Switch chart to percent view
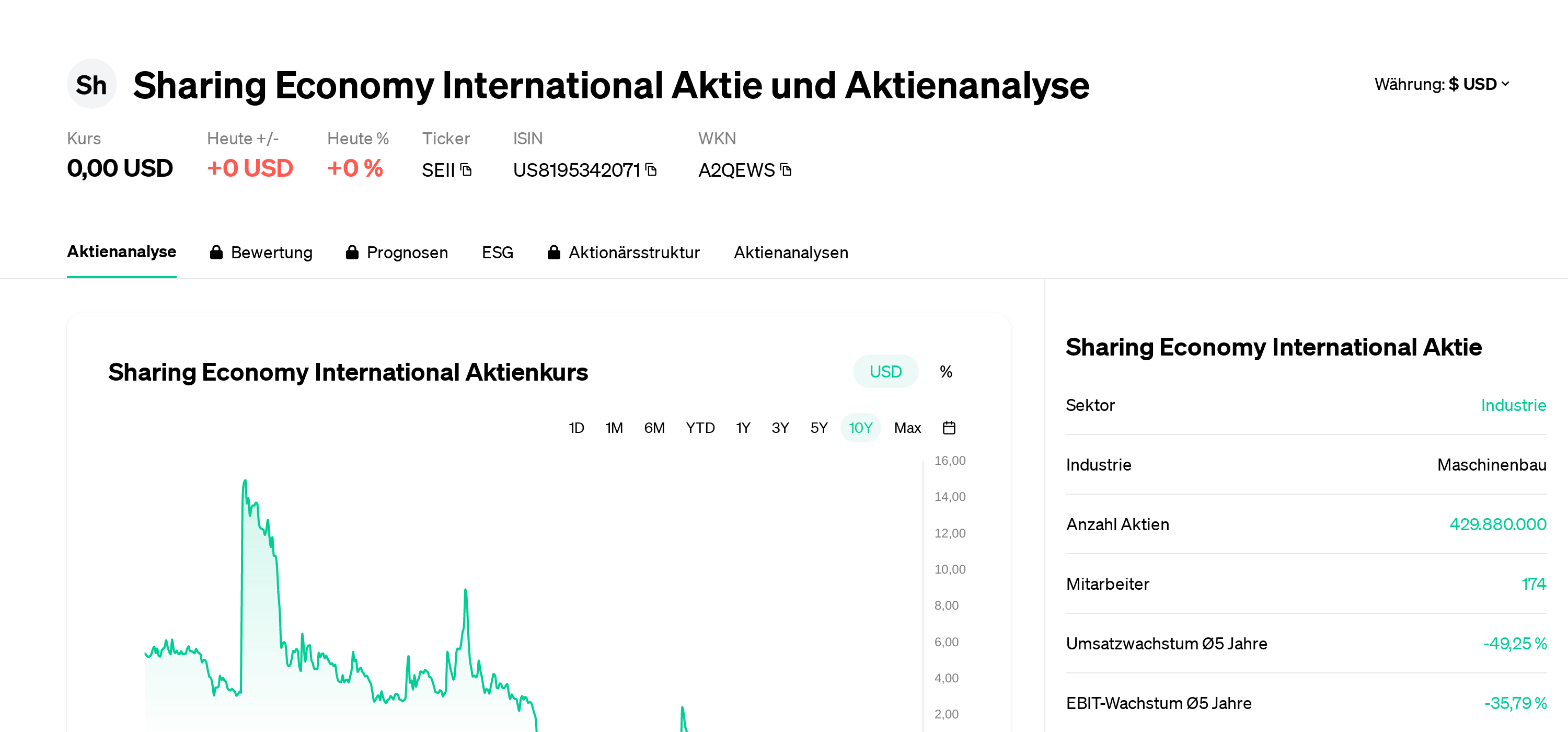This screenshot has width=1568, height=732. (946, 371)
